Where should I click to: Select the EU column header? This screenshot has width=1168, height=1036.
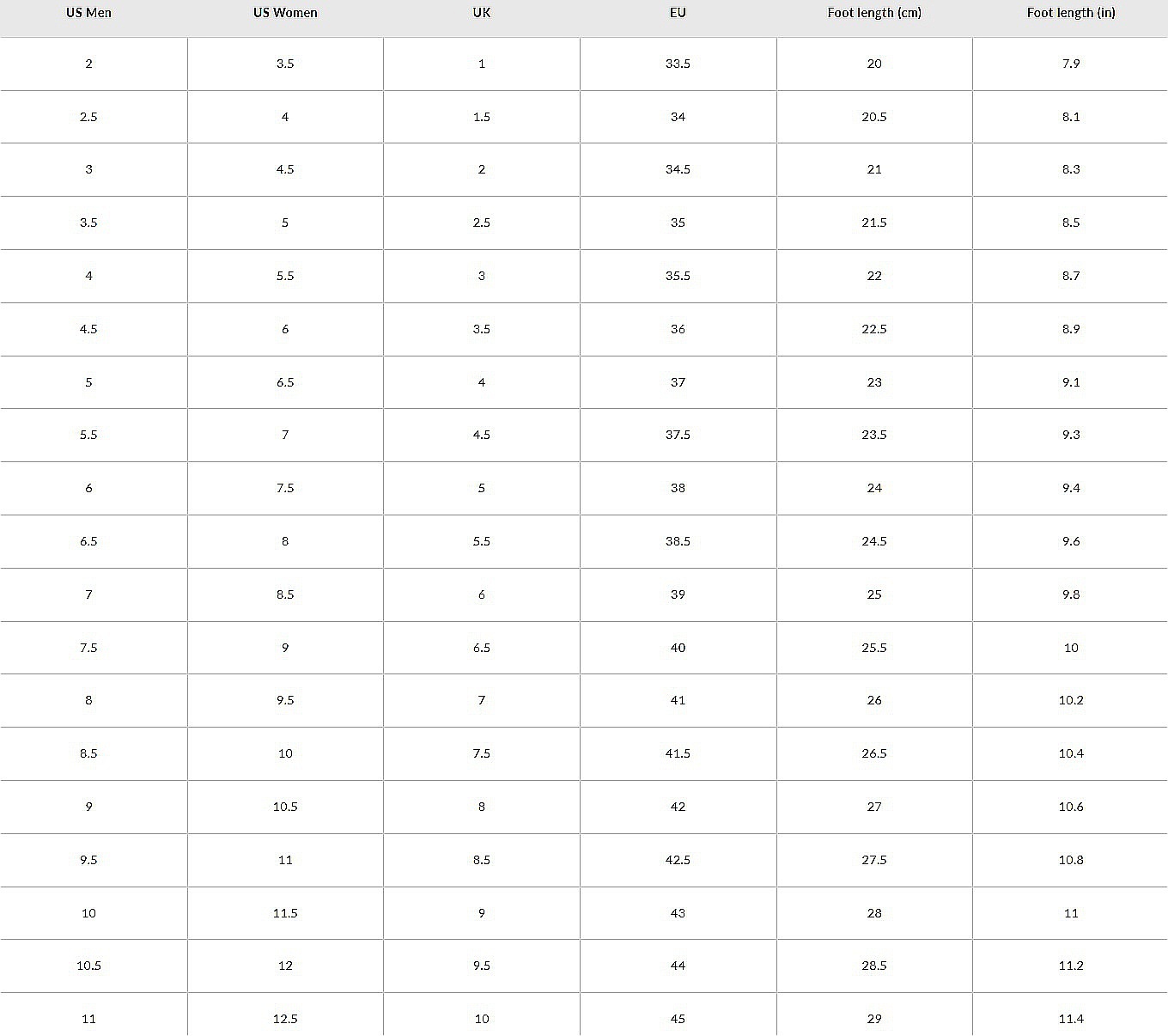point(678,13)
